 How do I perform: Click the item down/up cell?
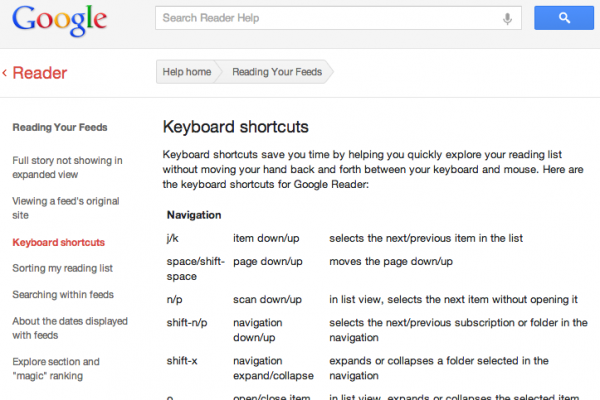point(266,238)
